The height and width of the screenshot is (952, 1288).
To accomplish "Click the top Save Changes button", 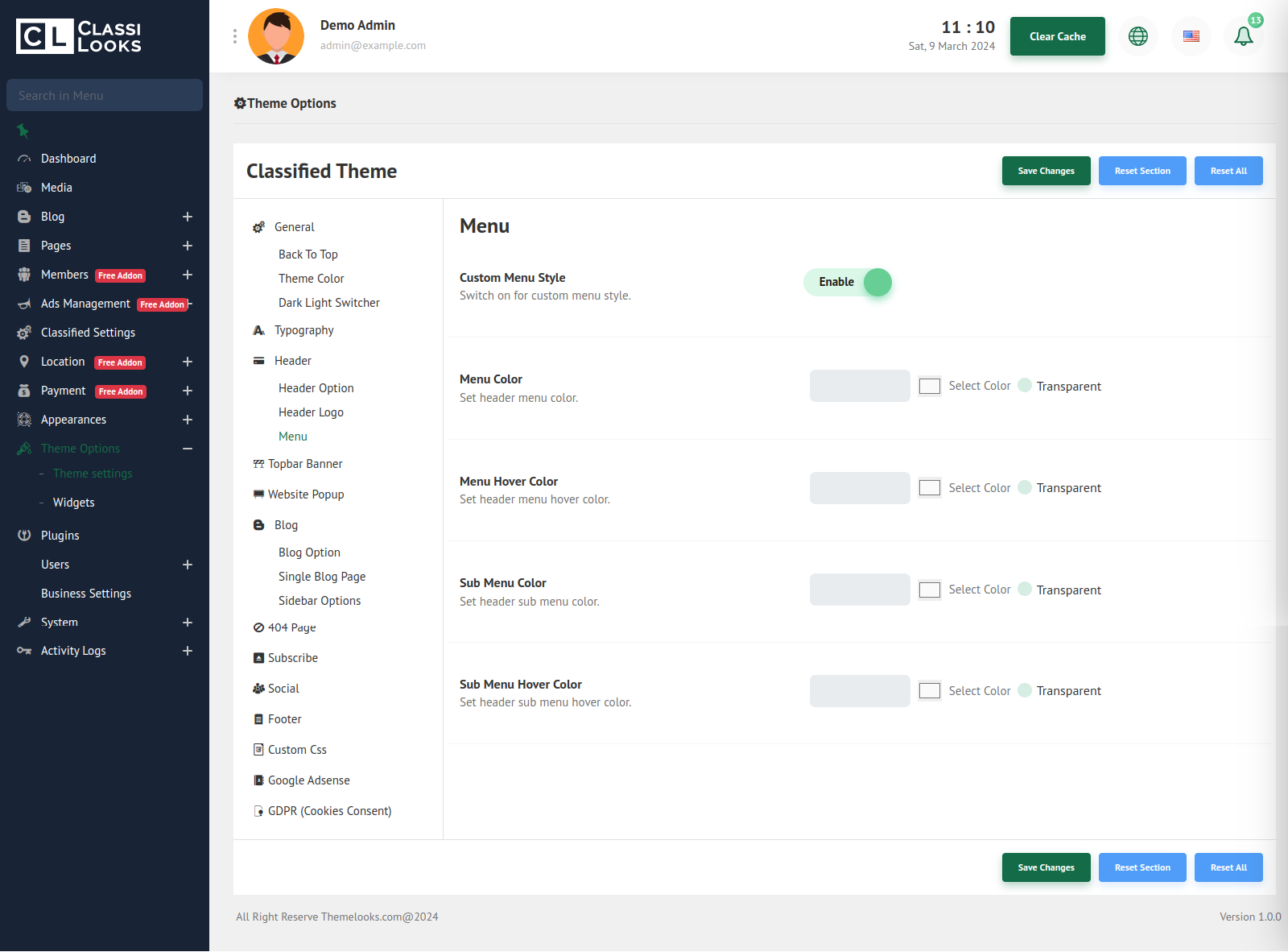I will [x=1046, y=171].
